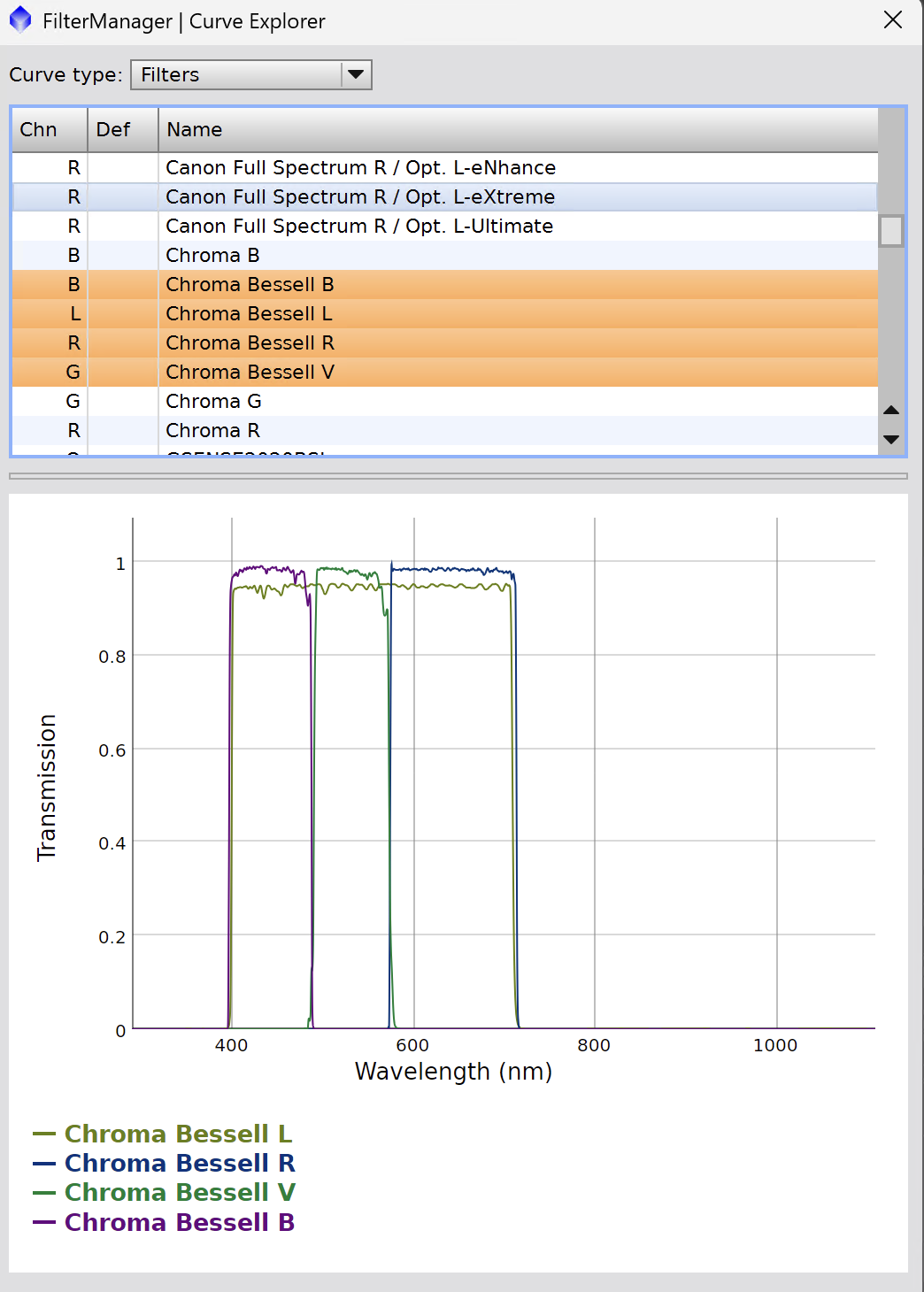Click the FilterManager app icon in title bar
Image resolution: width=924 pixels, height=1292 pixels.
point(20,19)
